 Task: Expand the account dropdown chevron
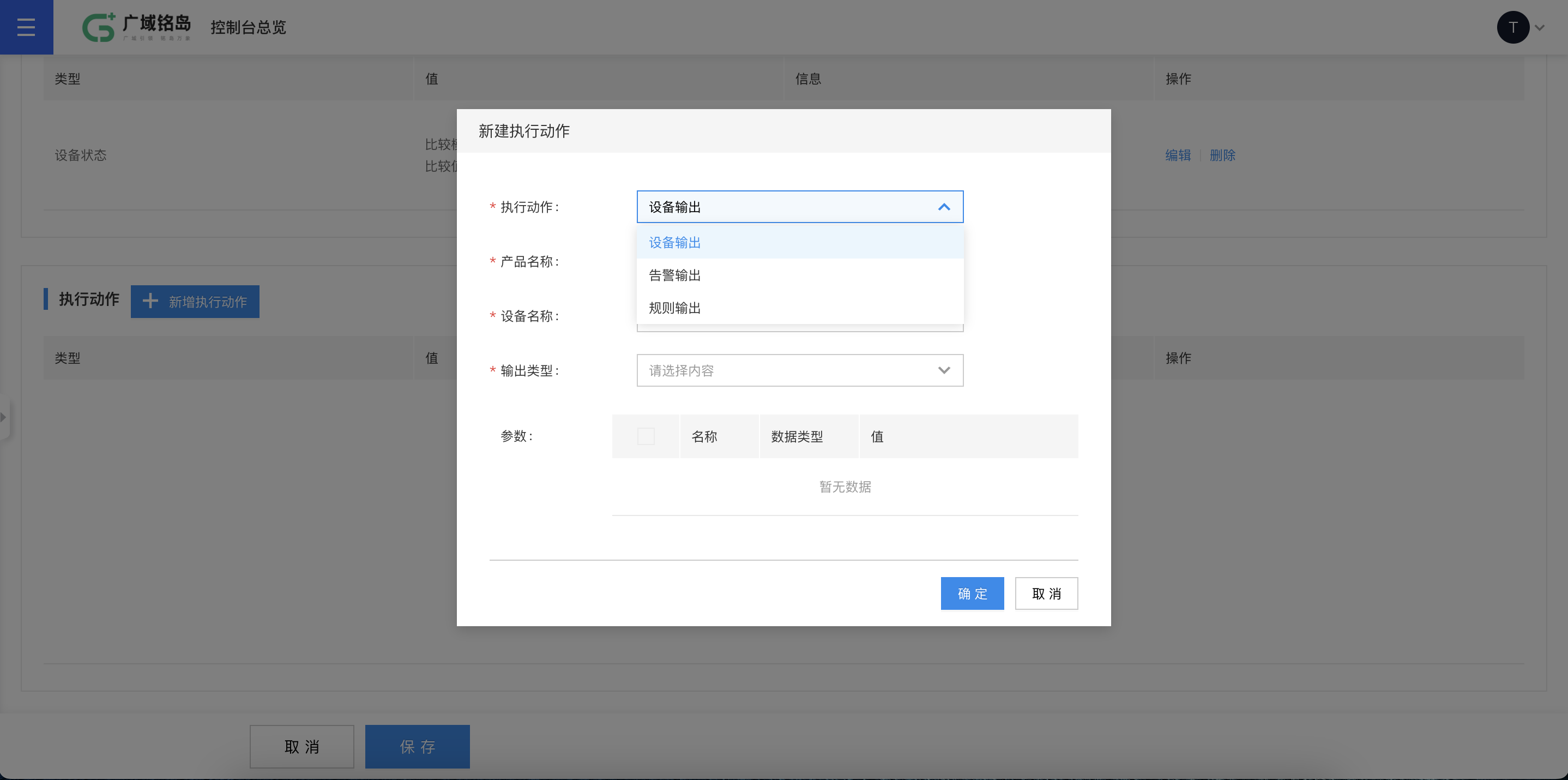1540,27
